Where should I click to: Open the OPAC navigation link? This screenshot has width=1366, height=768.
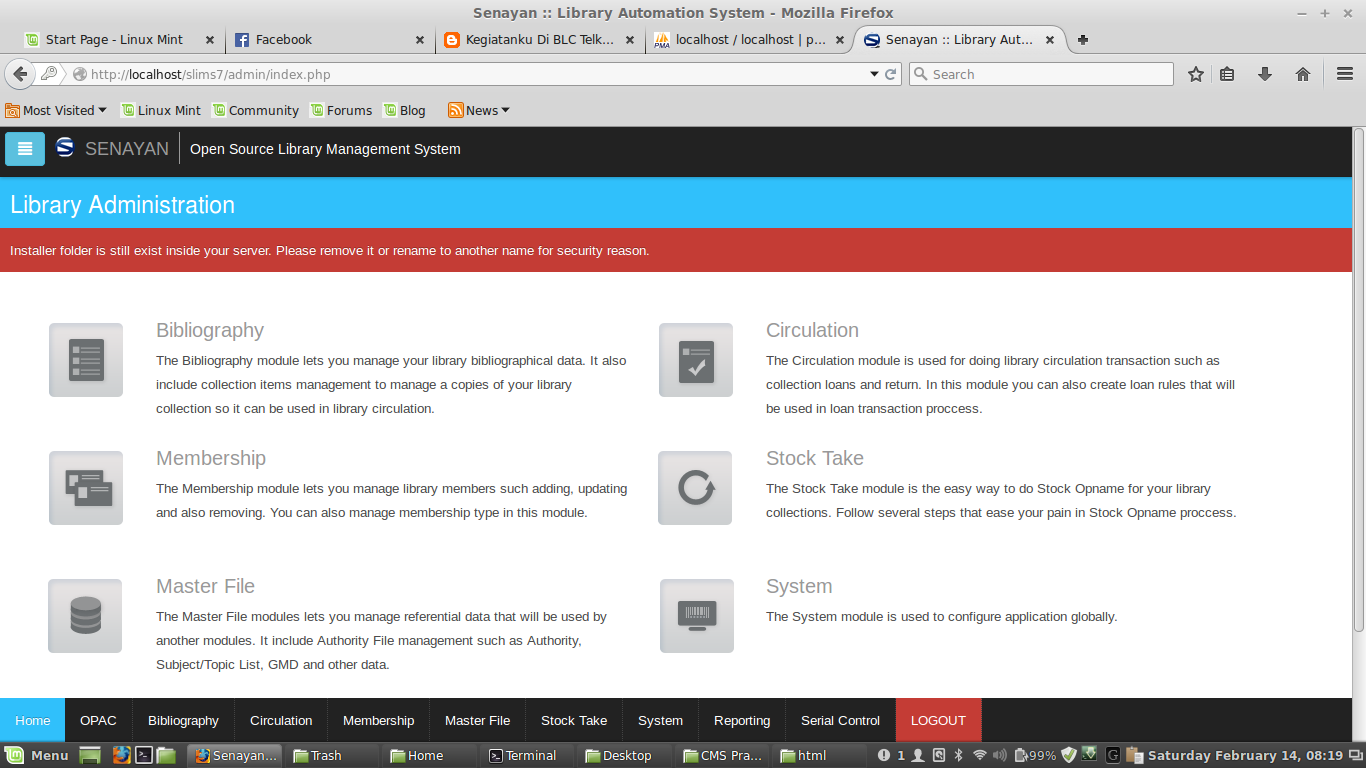(x=98, y=720)
